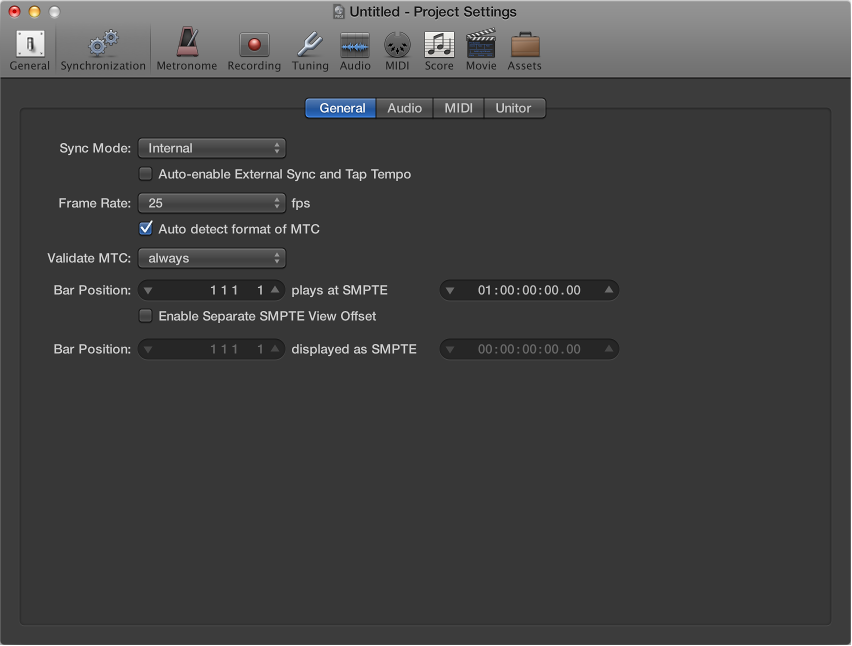852x646 pixels.
Task: Open the Frame Rate dropdown
Action: pos(211,203)
